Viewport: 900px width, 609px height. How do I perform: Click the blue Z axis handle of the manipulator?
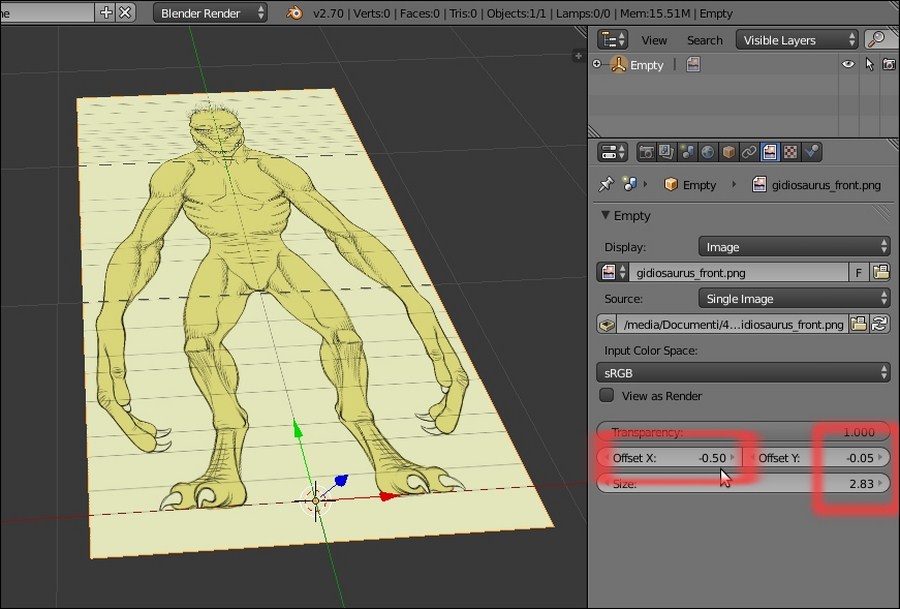coord(341,480)
